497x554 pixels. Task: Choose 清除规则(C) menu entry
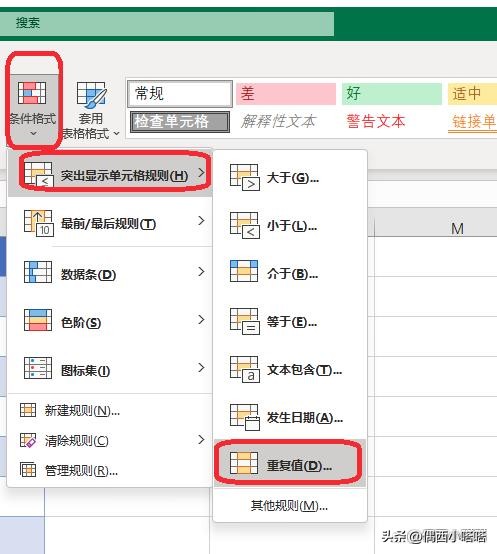(x=110, y=441)
